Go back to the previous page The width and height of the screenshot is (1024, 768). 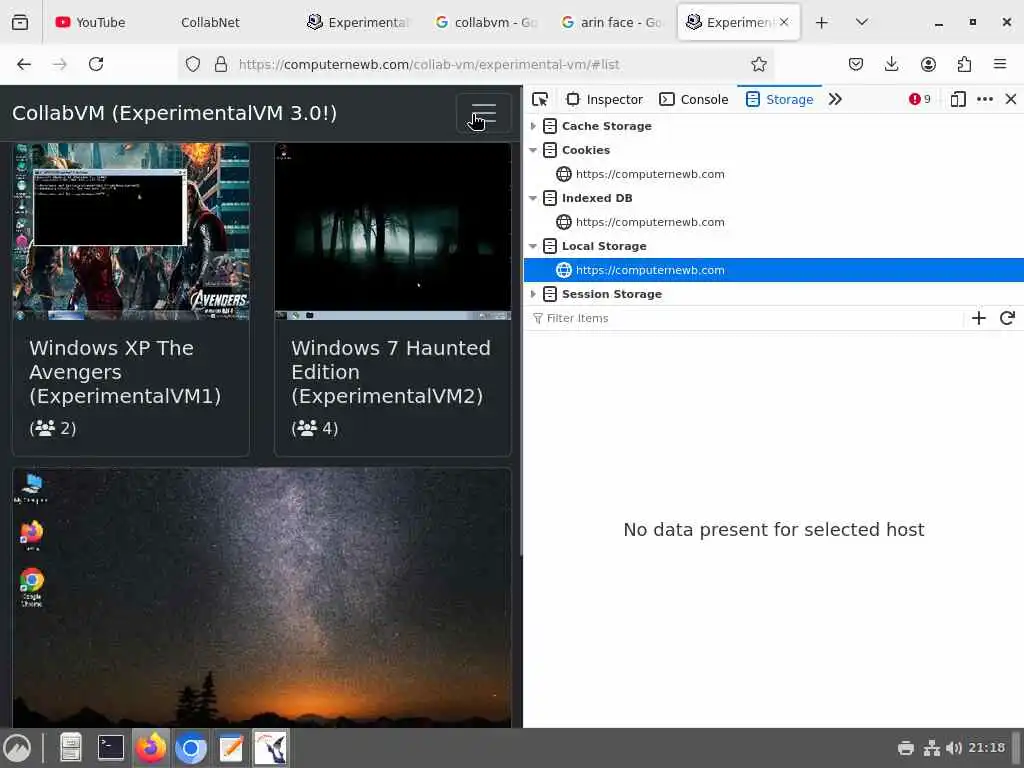point(24,64)
